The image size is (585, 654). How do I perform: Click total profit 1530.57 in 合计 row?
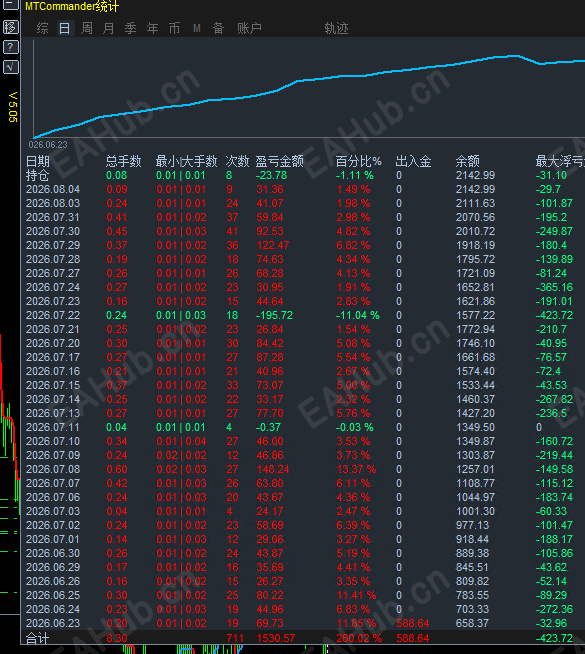(276, 638)
